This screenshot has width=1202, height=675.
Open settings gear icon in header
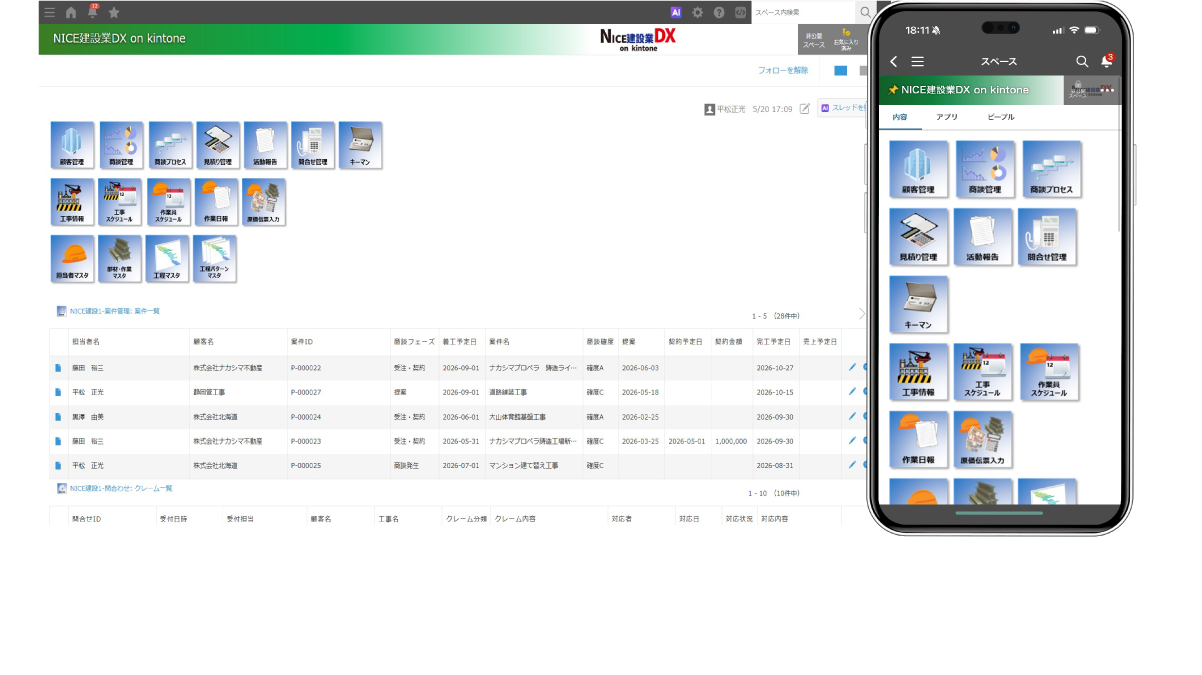click(x=698, y=12)
